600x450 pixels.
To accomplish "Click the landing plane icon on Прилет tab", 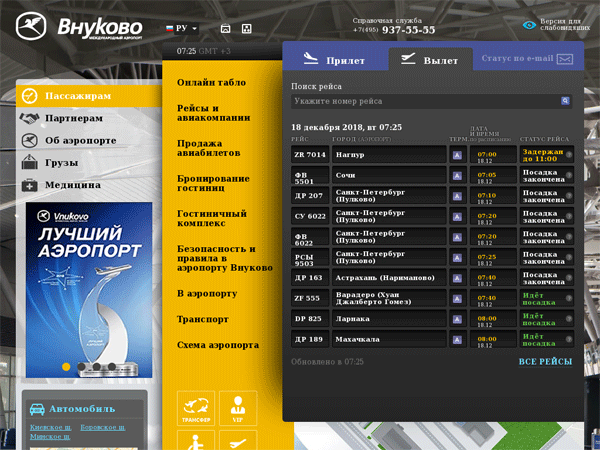I will [311, 58].
